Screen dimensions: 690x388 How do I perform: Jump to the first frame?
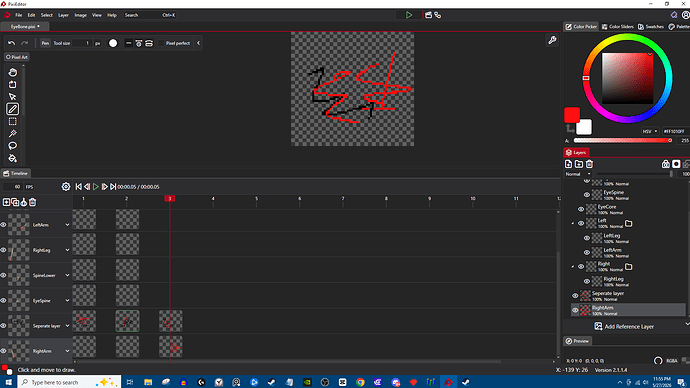point(78,187)
